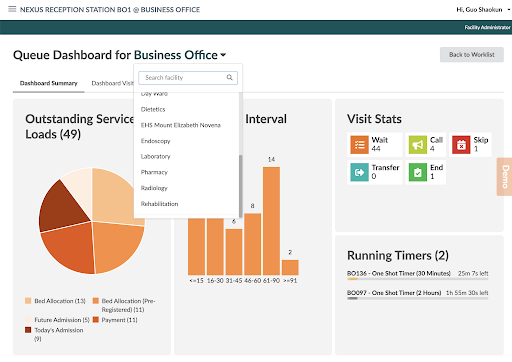Click the search magnifier icon in facility box
Viewport: 512px width, 362px height.
(229, 77)
